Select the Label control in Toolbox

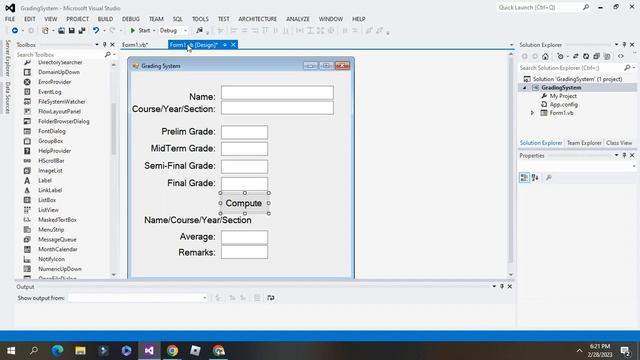[x=45, y=180]
